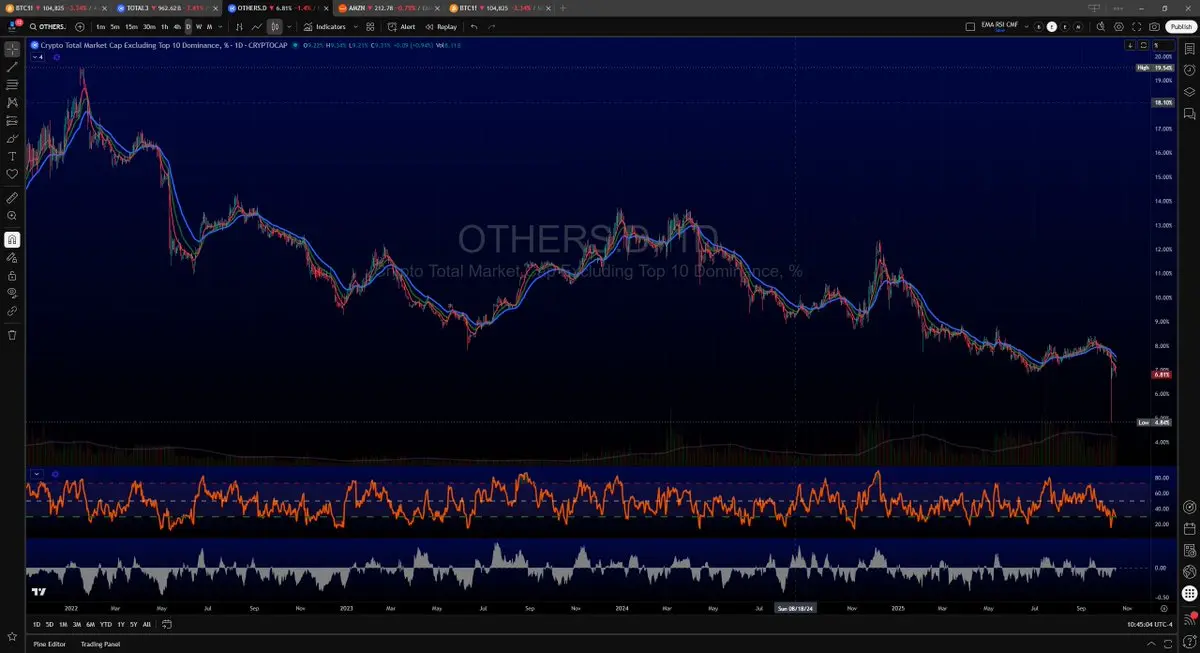Open the Indicators dropdown arrow
This screenshot has width=1200, height=653.
click(x=355, y=27)
